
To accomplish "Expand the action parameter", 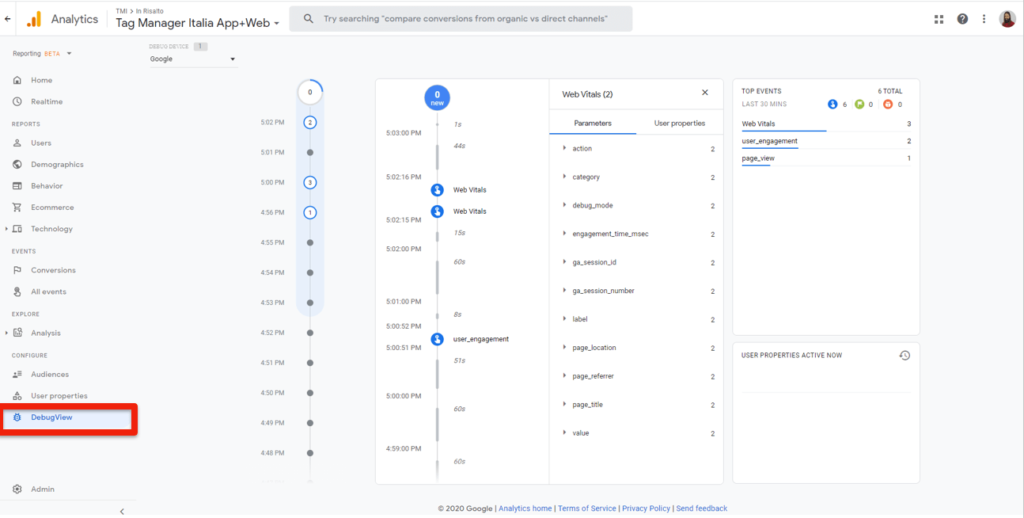I will click(564, 149).
